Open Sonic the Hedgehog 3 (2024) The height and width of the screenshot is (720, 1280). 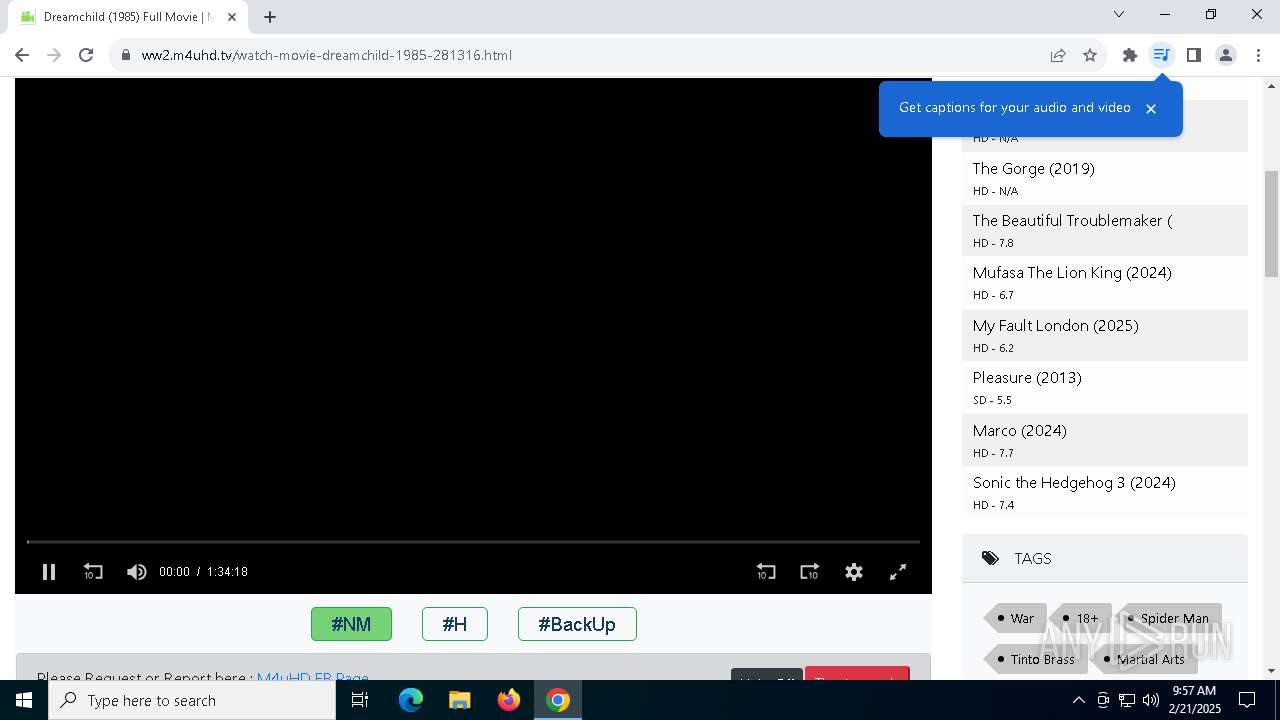point(1074,482)
